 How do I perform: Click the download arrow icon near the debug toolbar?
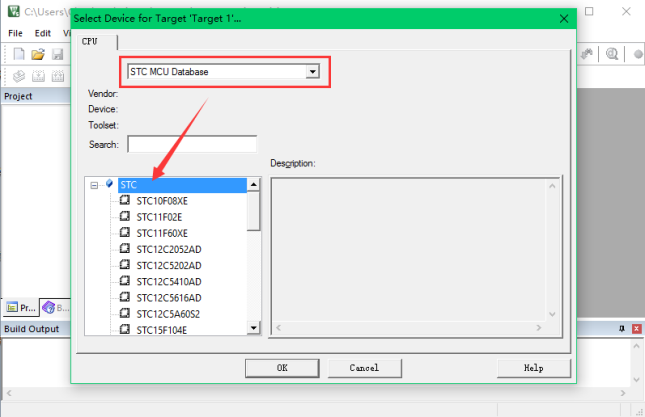(x=587, y=54)
